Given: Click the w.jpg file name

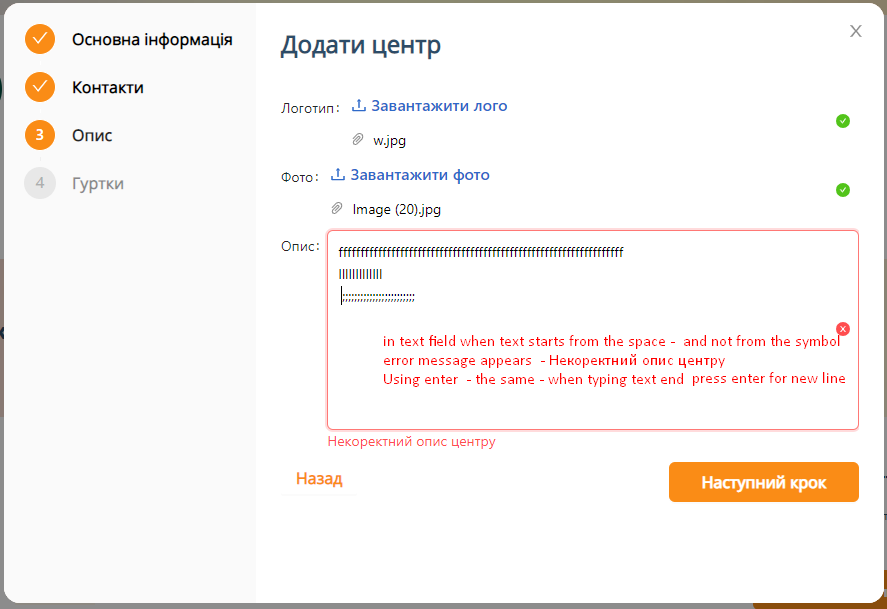Looking at the screenshot, I should (389, 140).
